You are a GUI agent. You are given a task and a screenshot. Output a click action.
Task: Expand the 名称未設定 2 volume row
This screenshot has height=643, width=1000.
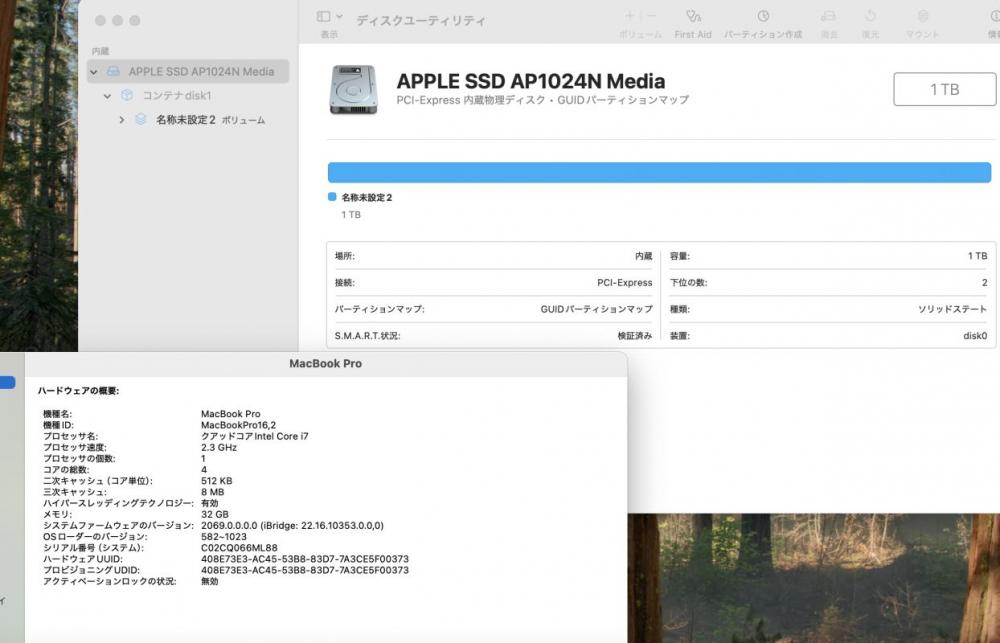tap(122, 119)
